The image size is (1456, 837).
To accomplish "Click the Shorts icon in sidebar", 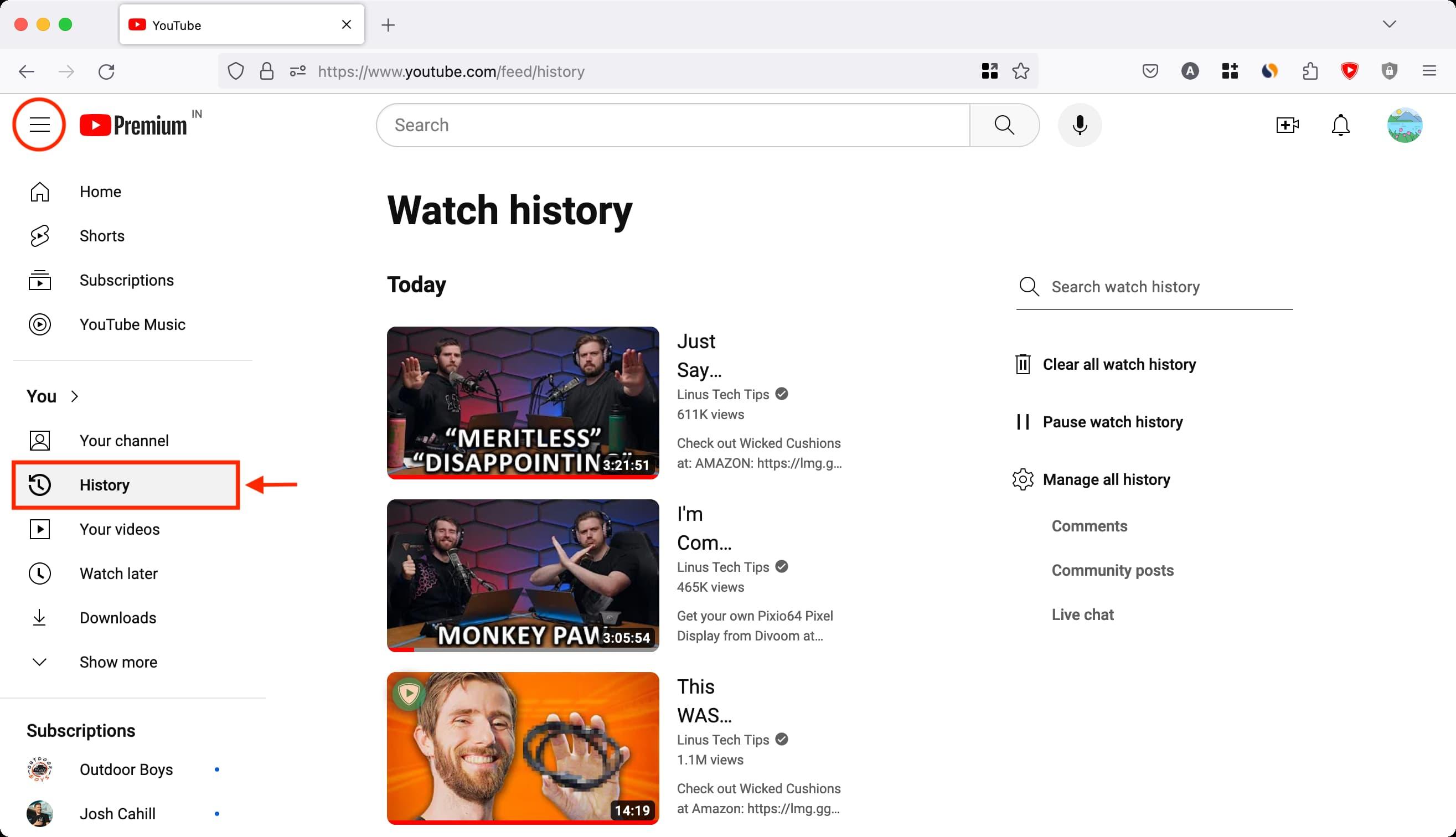I will pos(39,235).
